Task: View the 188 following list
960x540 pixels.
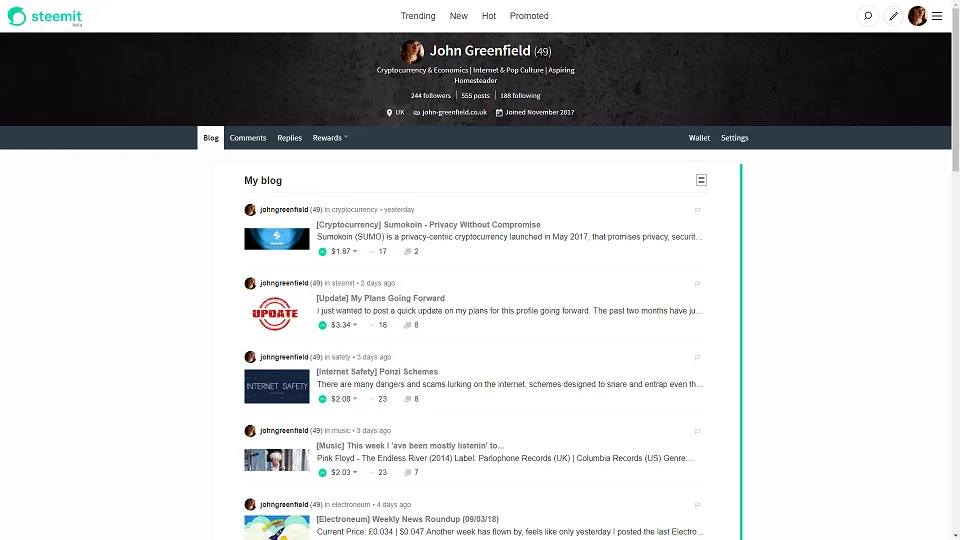Action: pyautogui.click(x=520, y=96)
